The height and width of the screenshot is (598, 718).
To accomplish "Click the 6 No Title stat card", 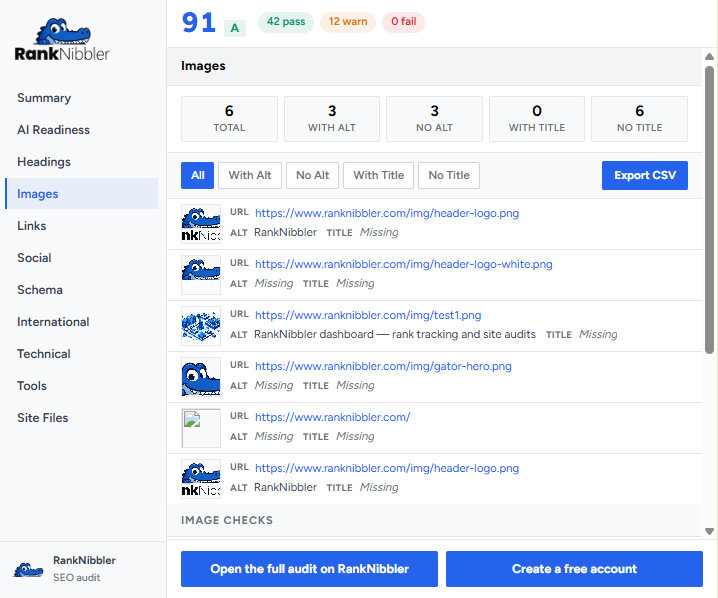I will coord(639,119).
